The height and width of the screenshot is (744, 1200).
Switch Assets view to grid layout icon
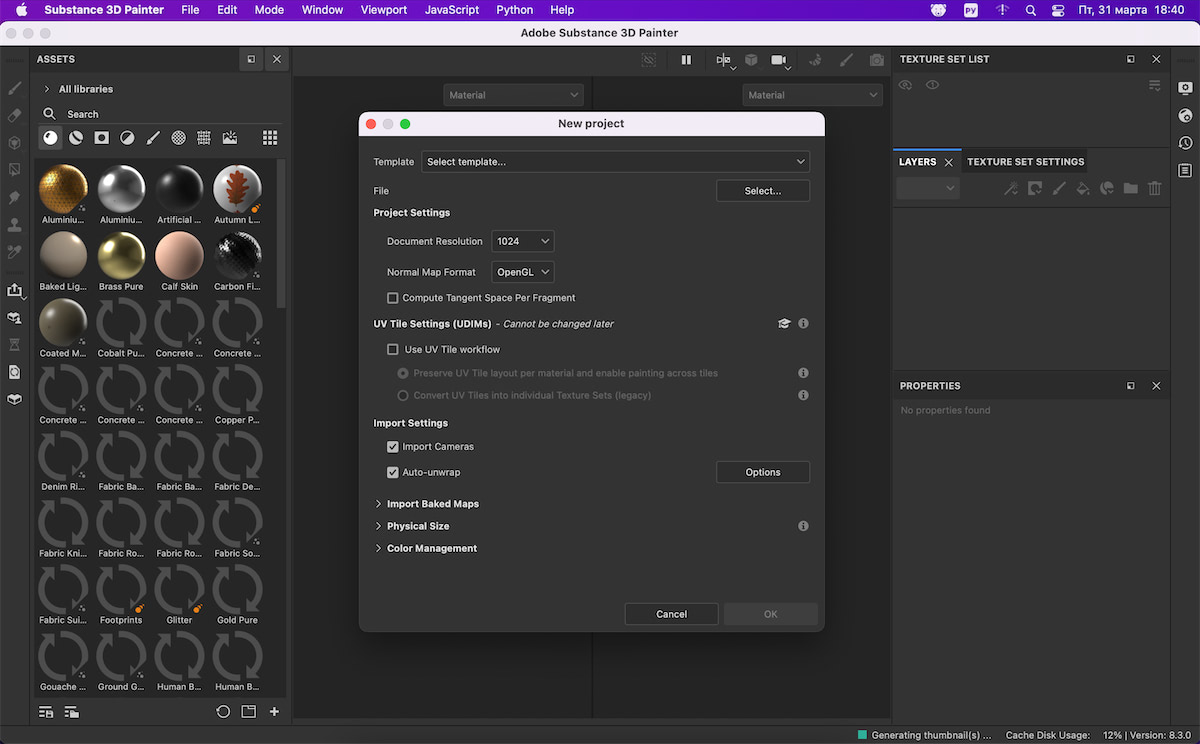pyautogui.click(x=270, y=138)
